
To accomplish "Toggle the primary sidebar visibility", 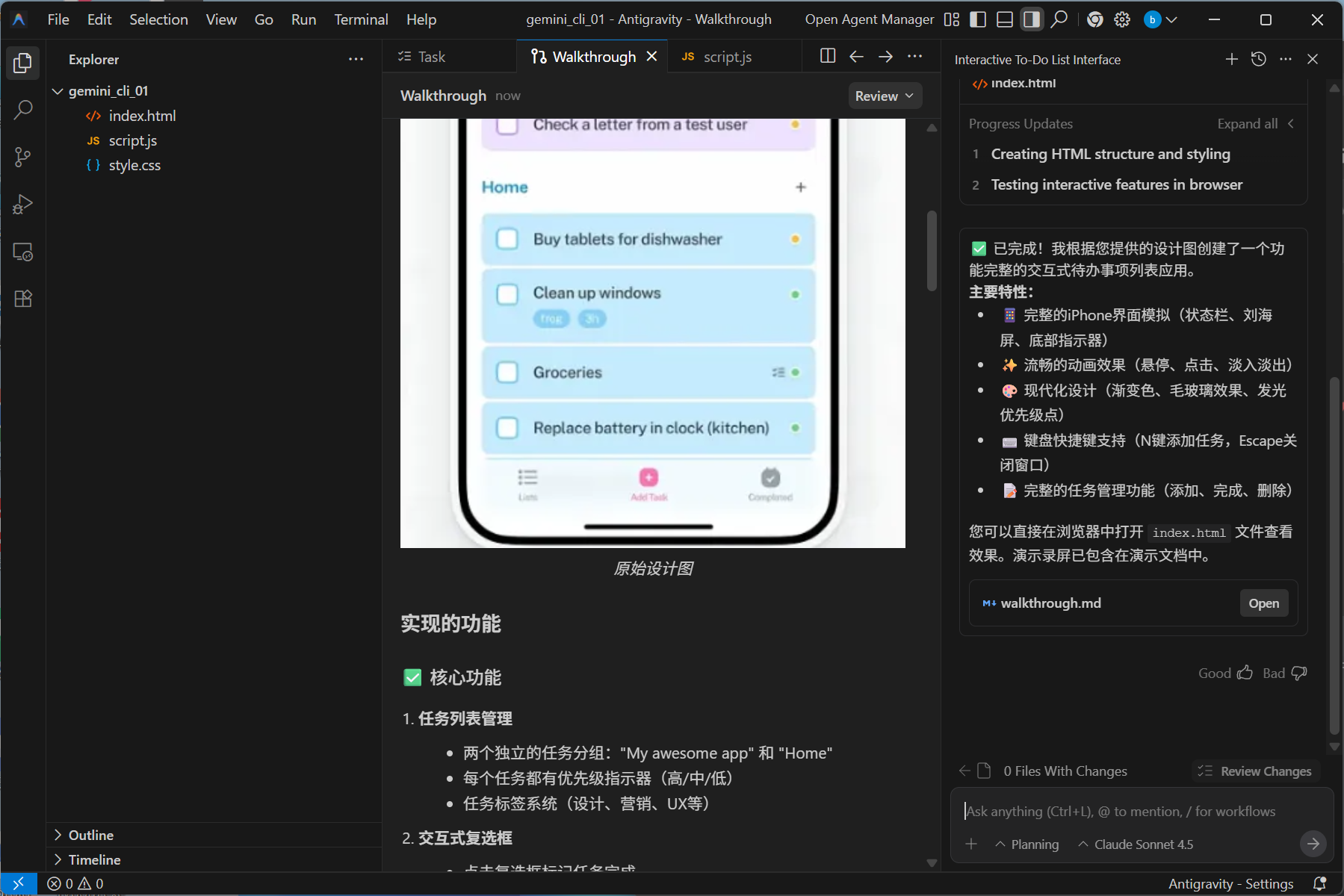I will coord(978,19).
